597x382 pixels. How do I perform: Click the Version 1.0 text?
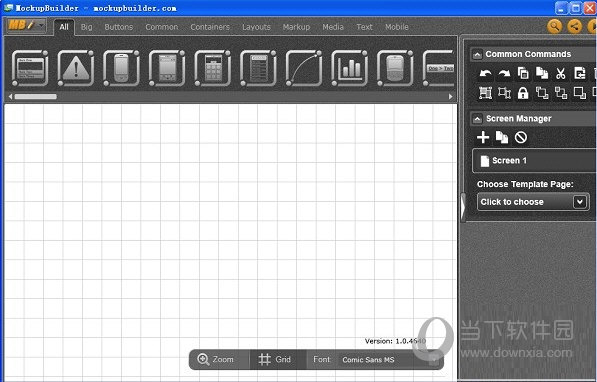pos(395,341)
